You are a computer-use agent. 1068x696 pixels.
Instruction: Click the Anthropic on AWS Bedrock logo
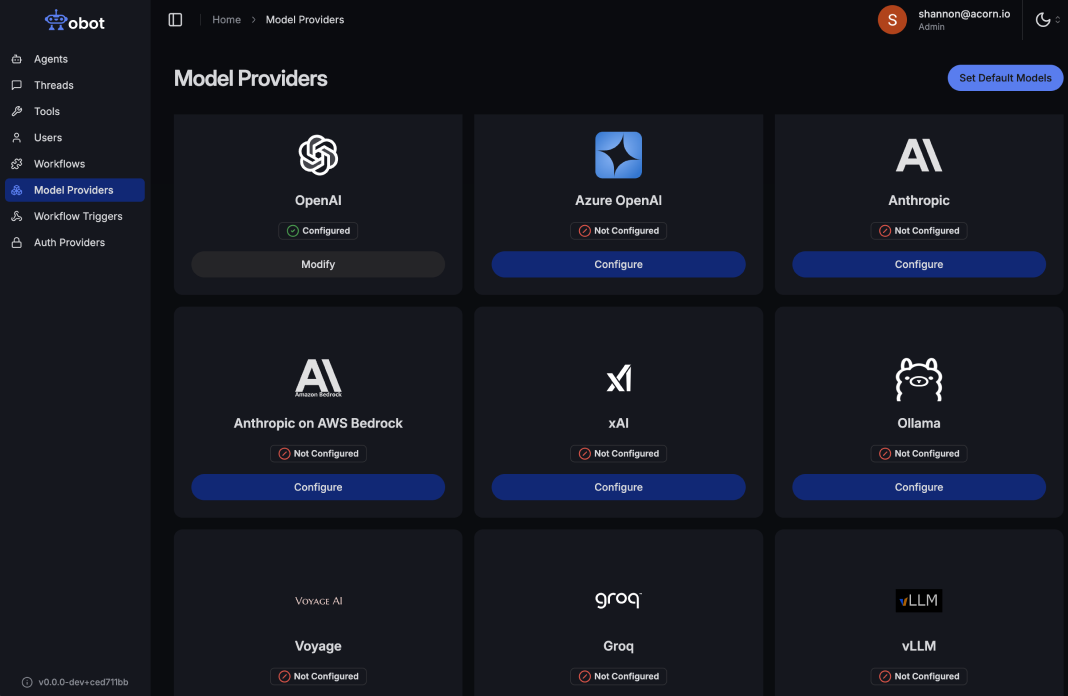click(x=318, y=379)
